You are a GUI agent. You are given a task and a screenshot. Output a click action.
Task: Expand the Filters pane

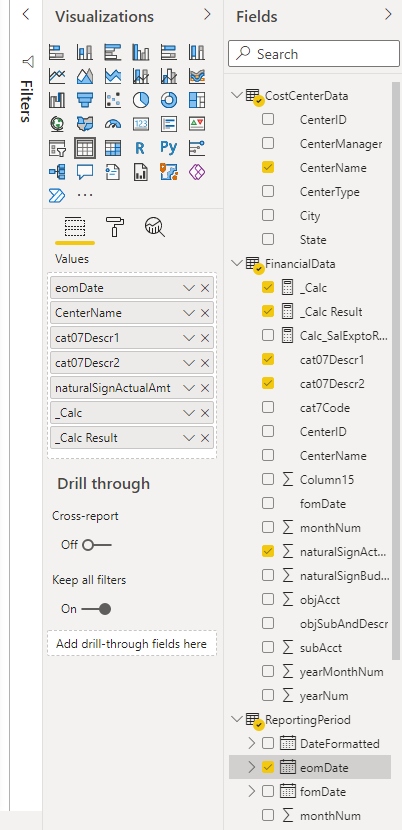[25, 14]
